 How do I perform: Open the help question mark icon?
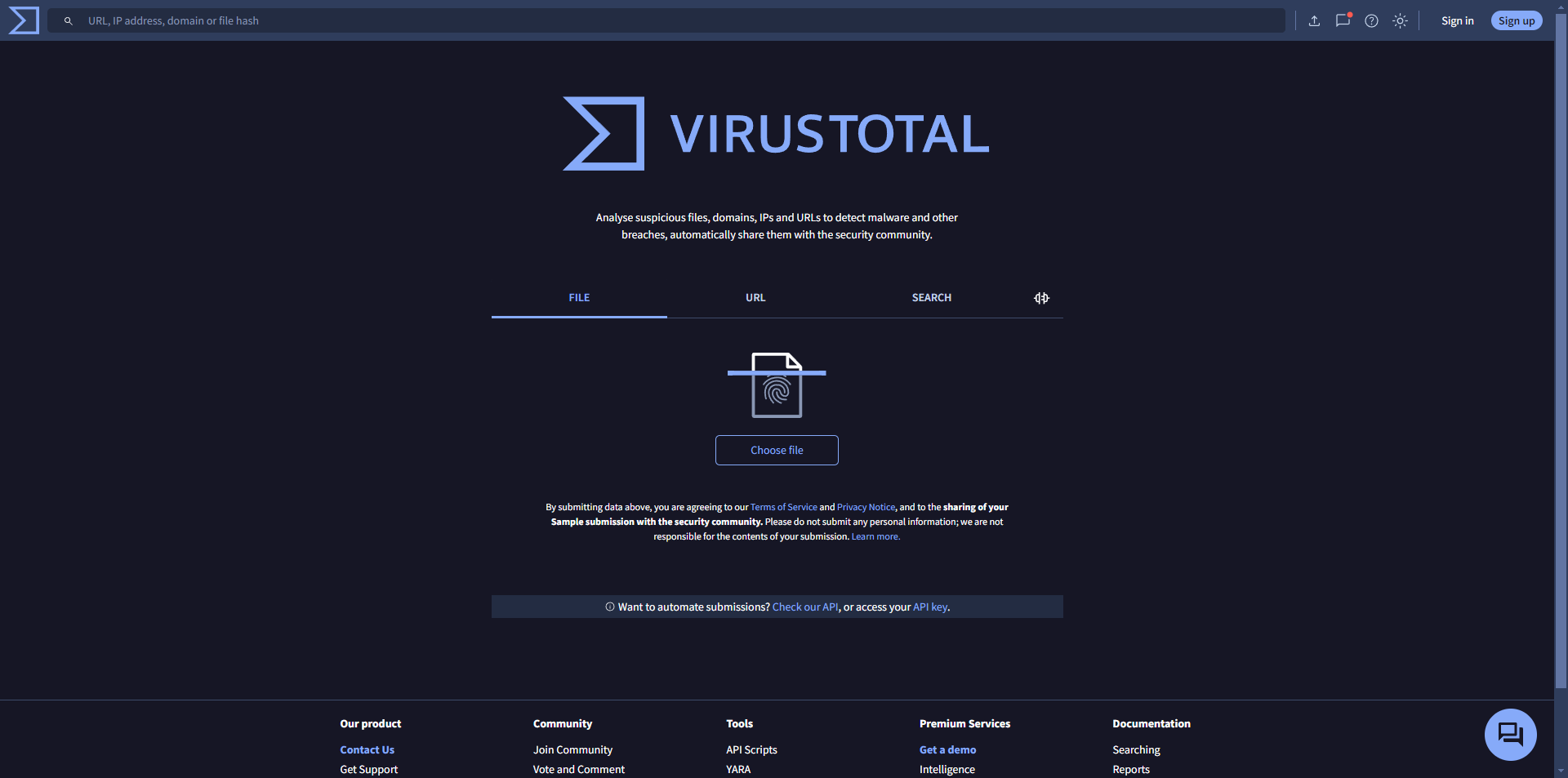pyautogui.click(x=1371, y=21)
